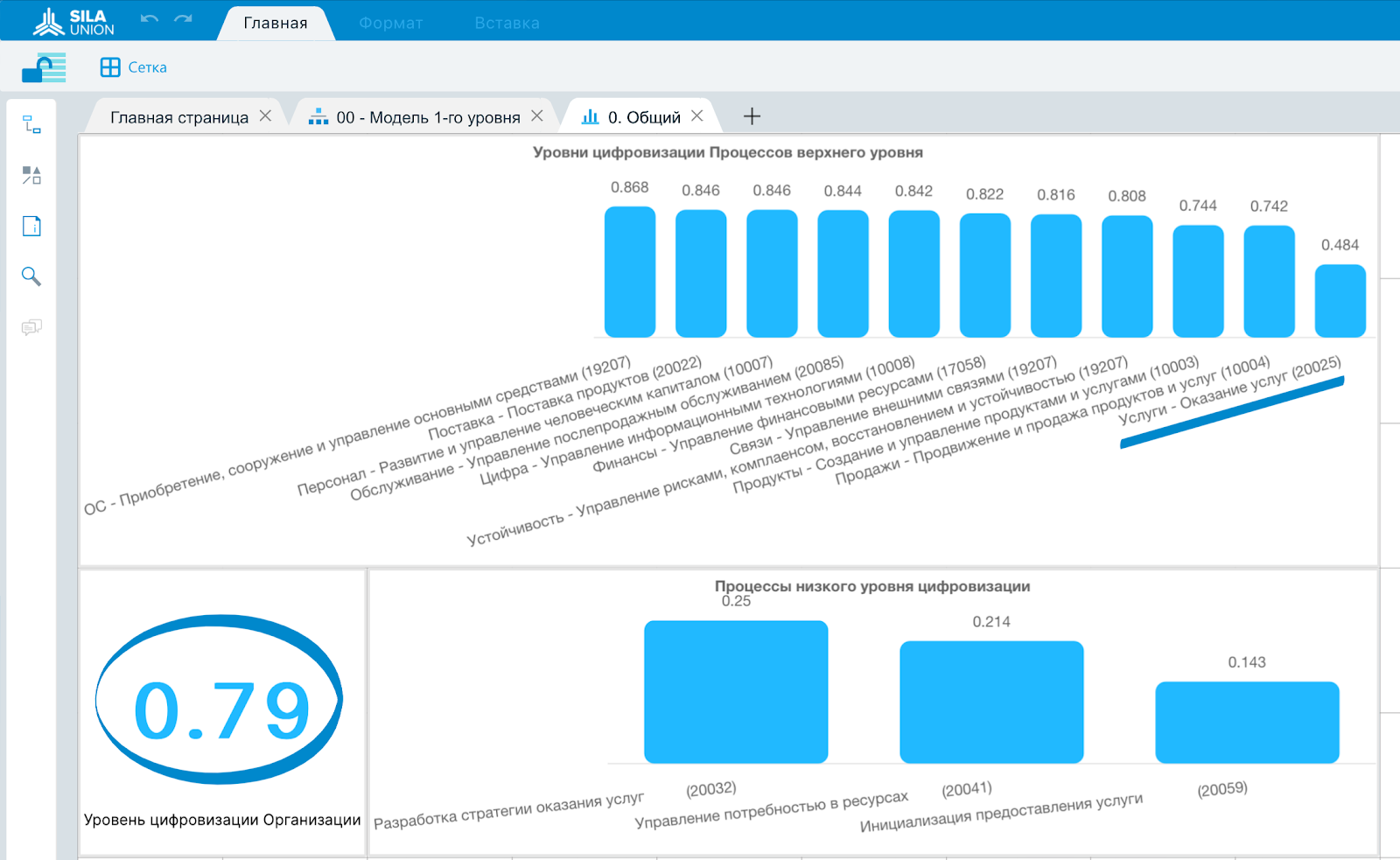1400x860 pixels.
Task: Toggle the Сетка grid option
Action: (x=134, y=67)
